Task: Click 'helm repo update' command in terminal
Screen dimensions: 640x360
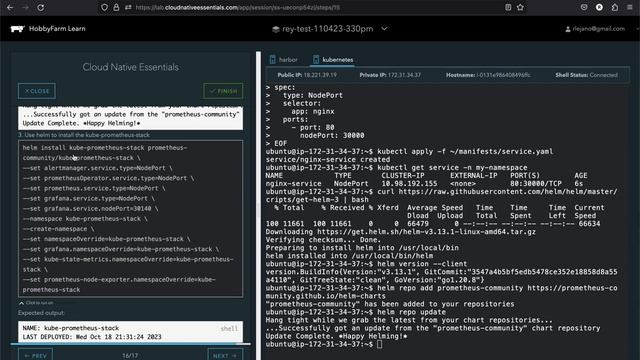Action: point(411,312)
